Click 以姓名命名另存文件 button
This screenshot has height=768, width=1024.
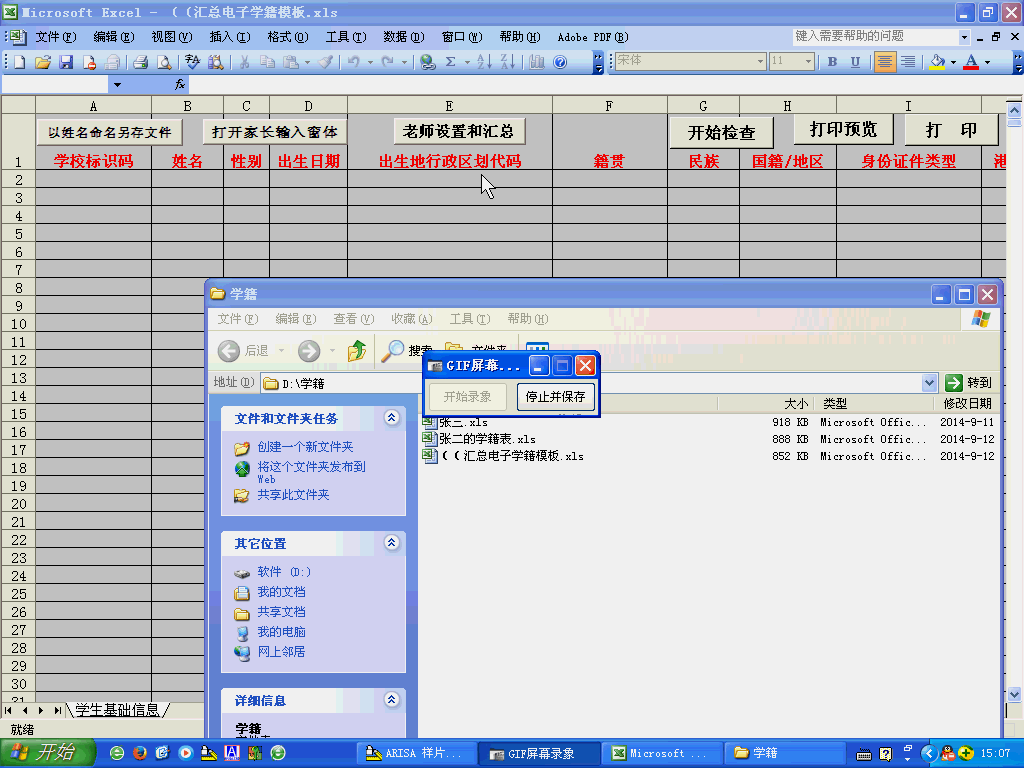point(109,133)
